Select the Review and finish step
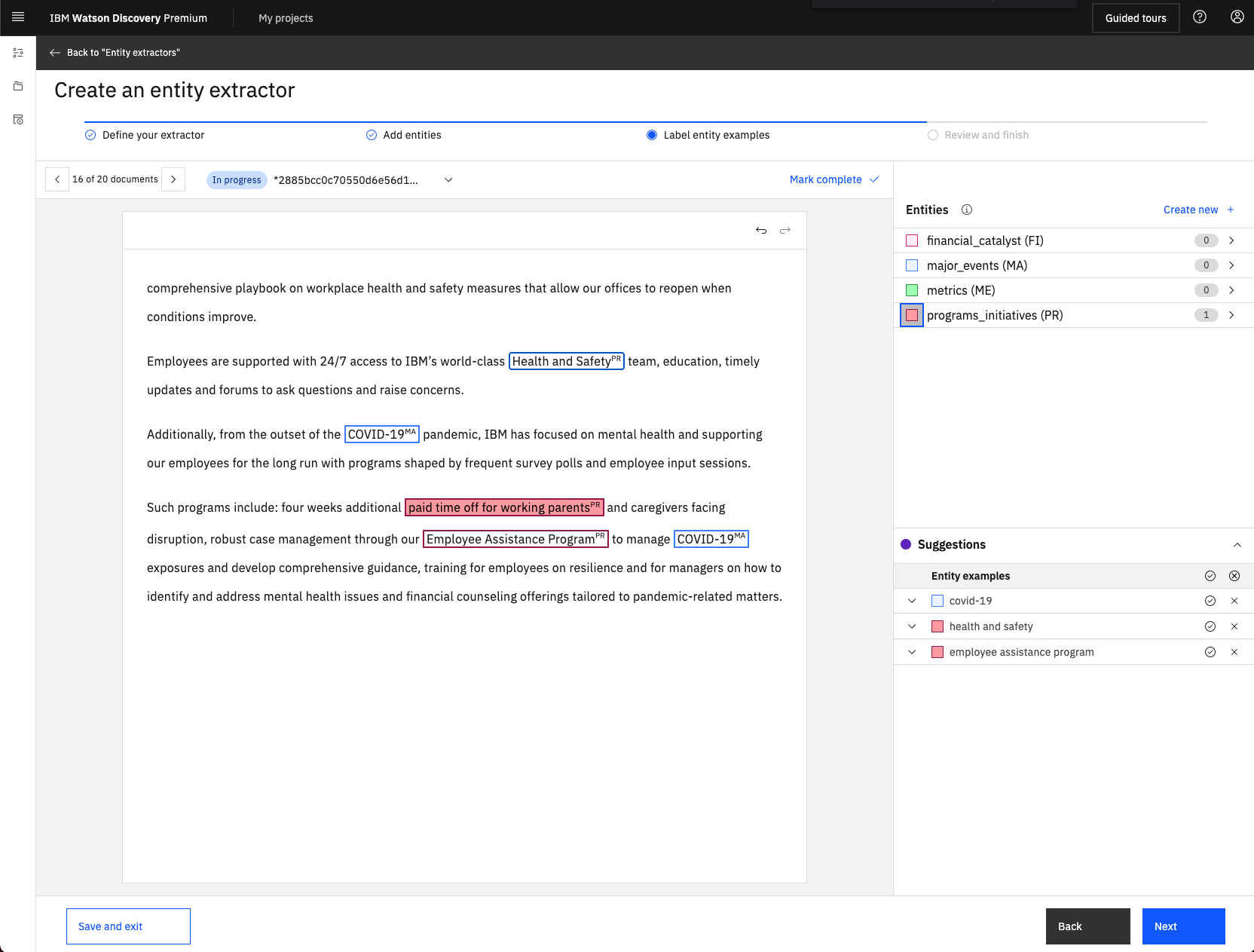Viewport: 1254px width, 952px height. (986, 135)
